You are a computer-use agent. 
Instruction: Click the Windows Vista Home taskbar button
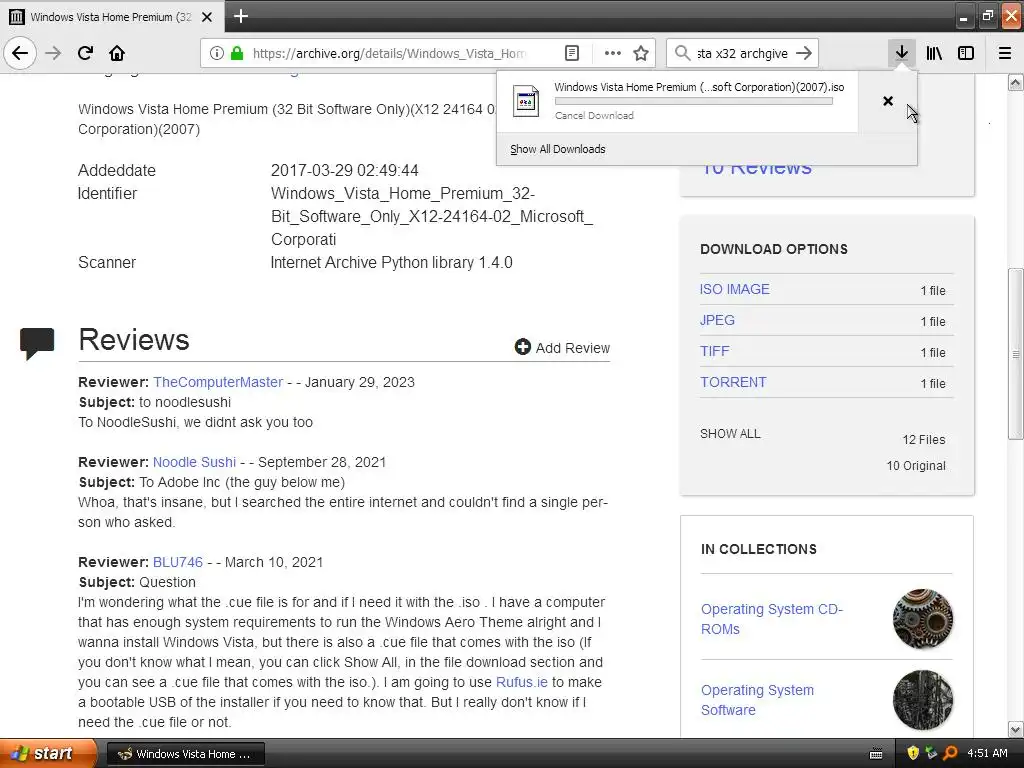click(185, 754)
